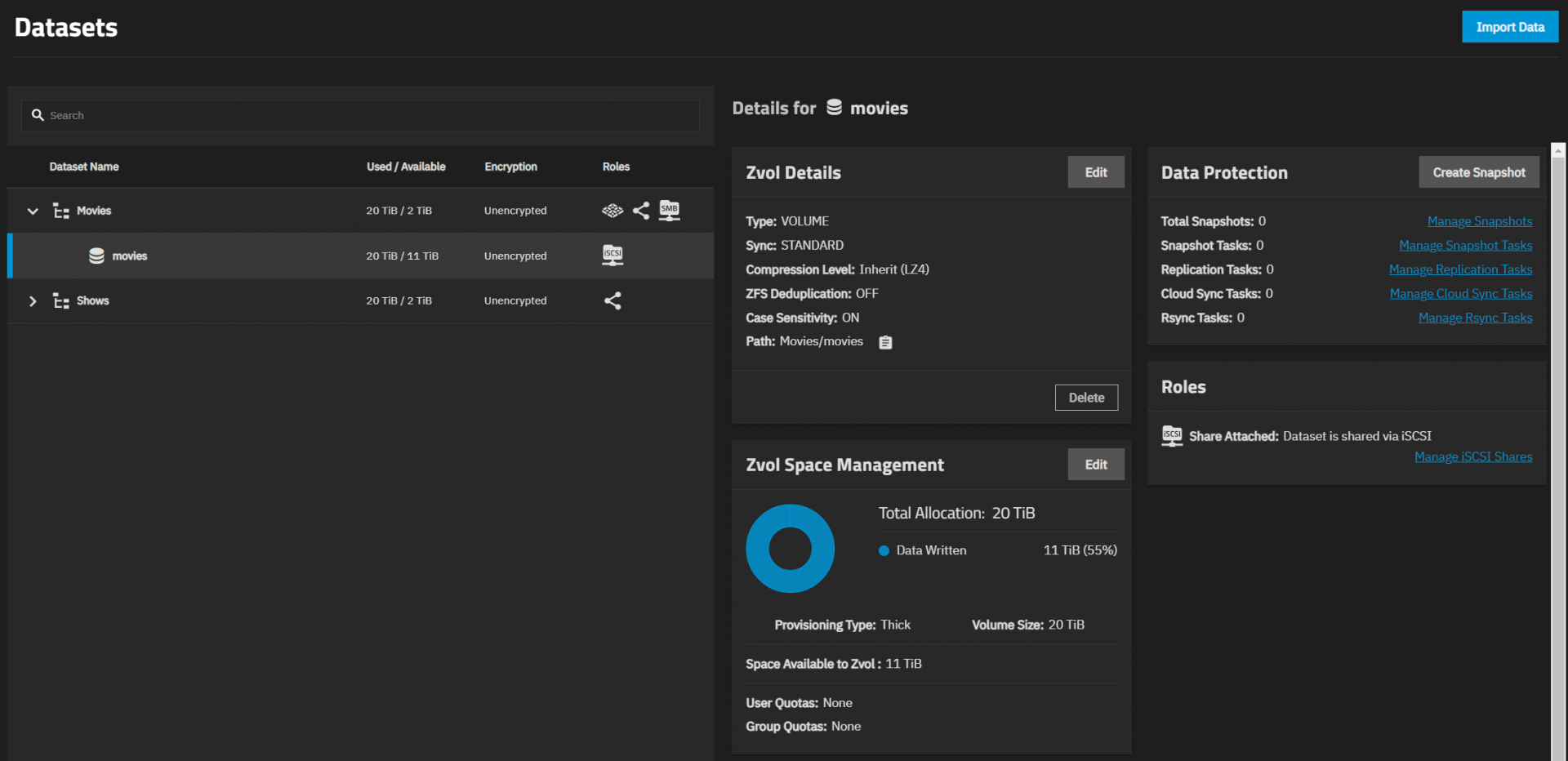
Task: Click 'Total Allocation: 20 TiB' text
Action: pyautogui.click(x=956, y=513)
